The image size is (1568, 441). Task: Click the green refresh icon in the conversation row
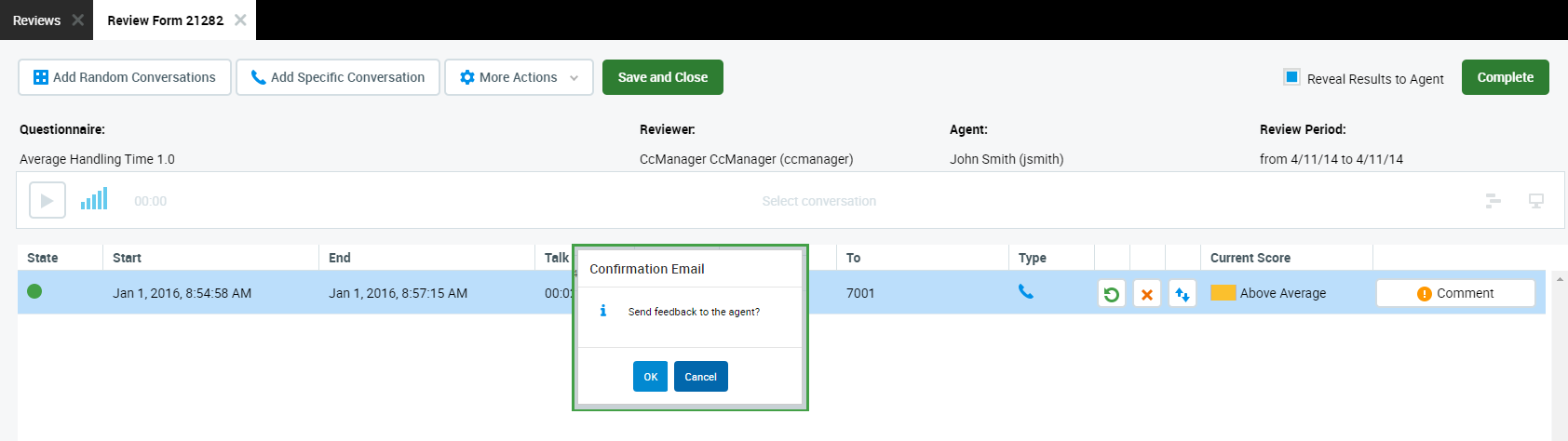click(1111, 294)
